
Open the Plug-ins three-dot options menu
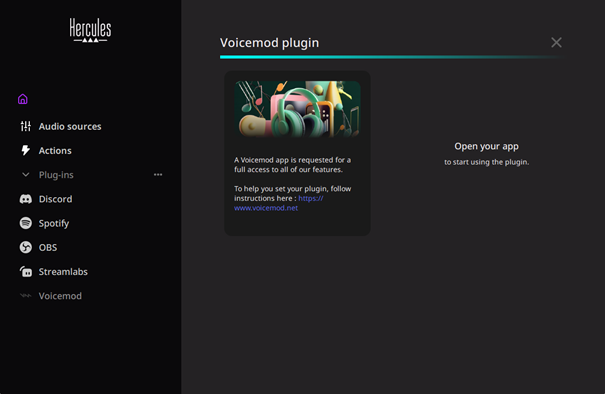[x=158, y=174]
